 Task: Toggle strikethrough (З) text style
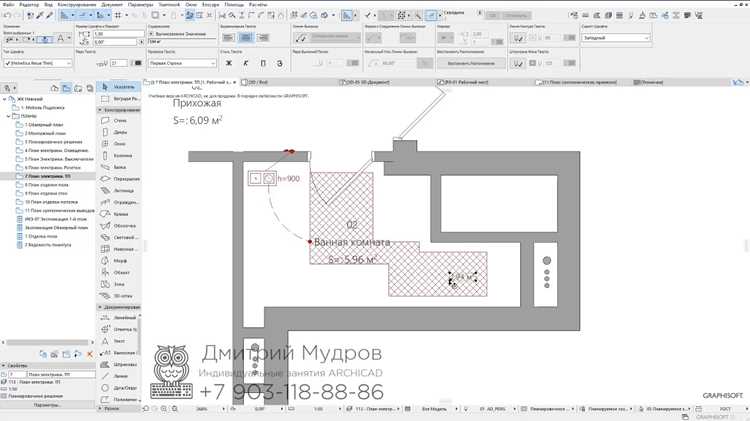(x=280, y=63)
